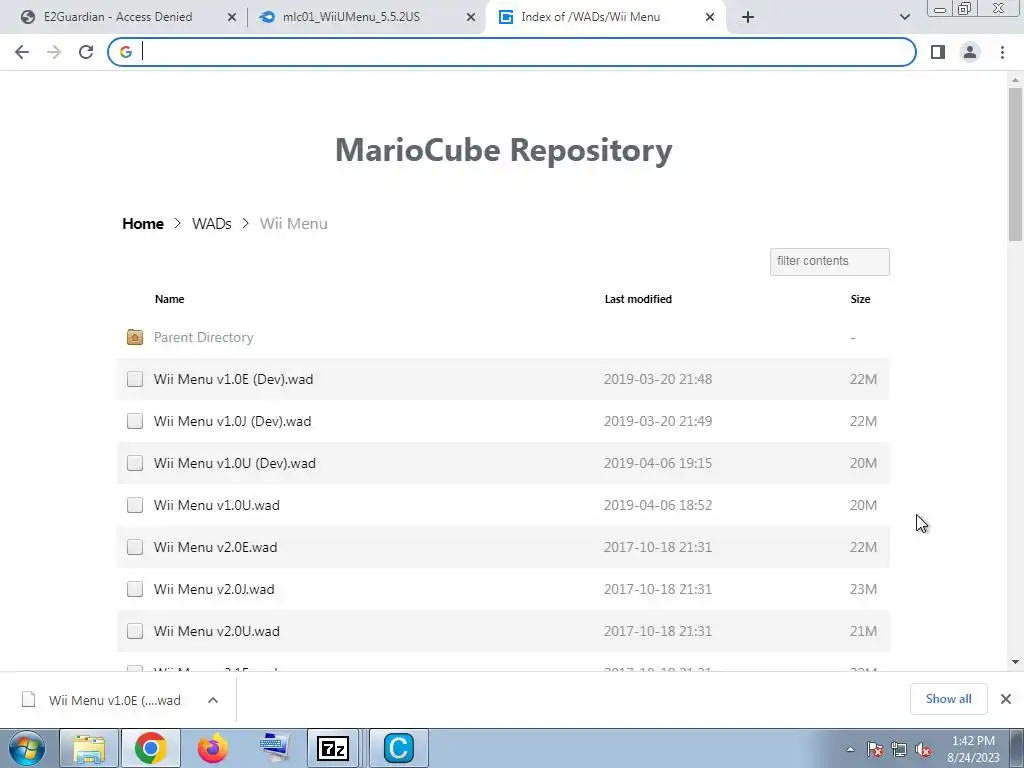Close the mlc01_WiiUMenu_5.5.2US tab
The width and height of the screenshot is (1024, 768).
pyautogui.click(x=471, y=18)
